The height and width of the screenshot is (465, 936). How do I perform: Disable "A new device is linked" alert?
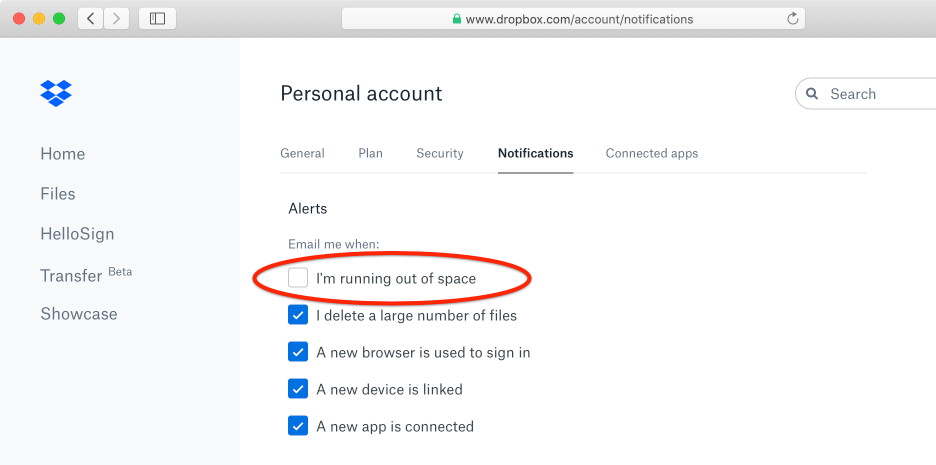tap(298, 389)
